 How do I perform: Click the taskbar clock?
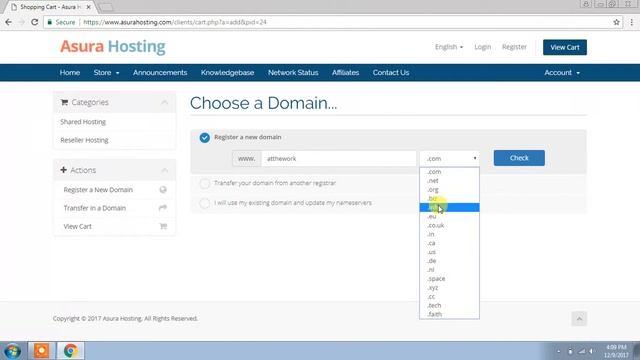tap(617, 351)
